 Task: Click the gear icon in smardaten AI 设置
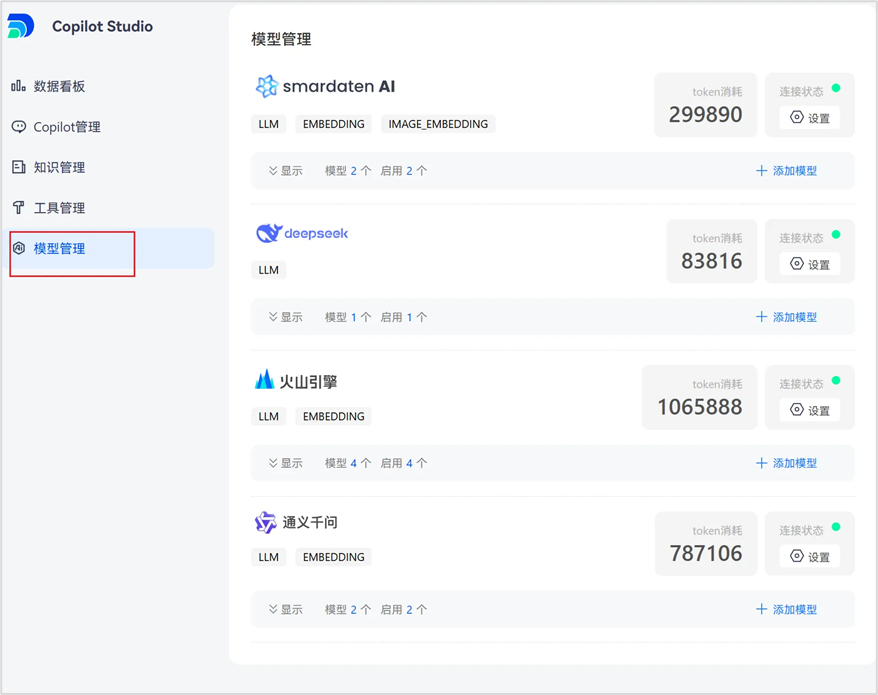[796, 117]
